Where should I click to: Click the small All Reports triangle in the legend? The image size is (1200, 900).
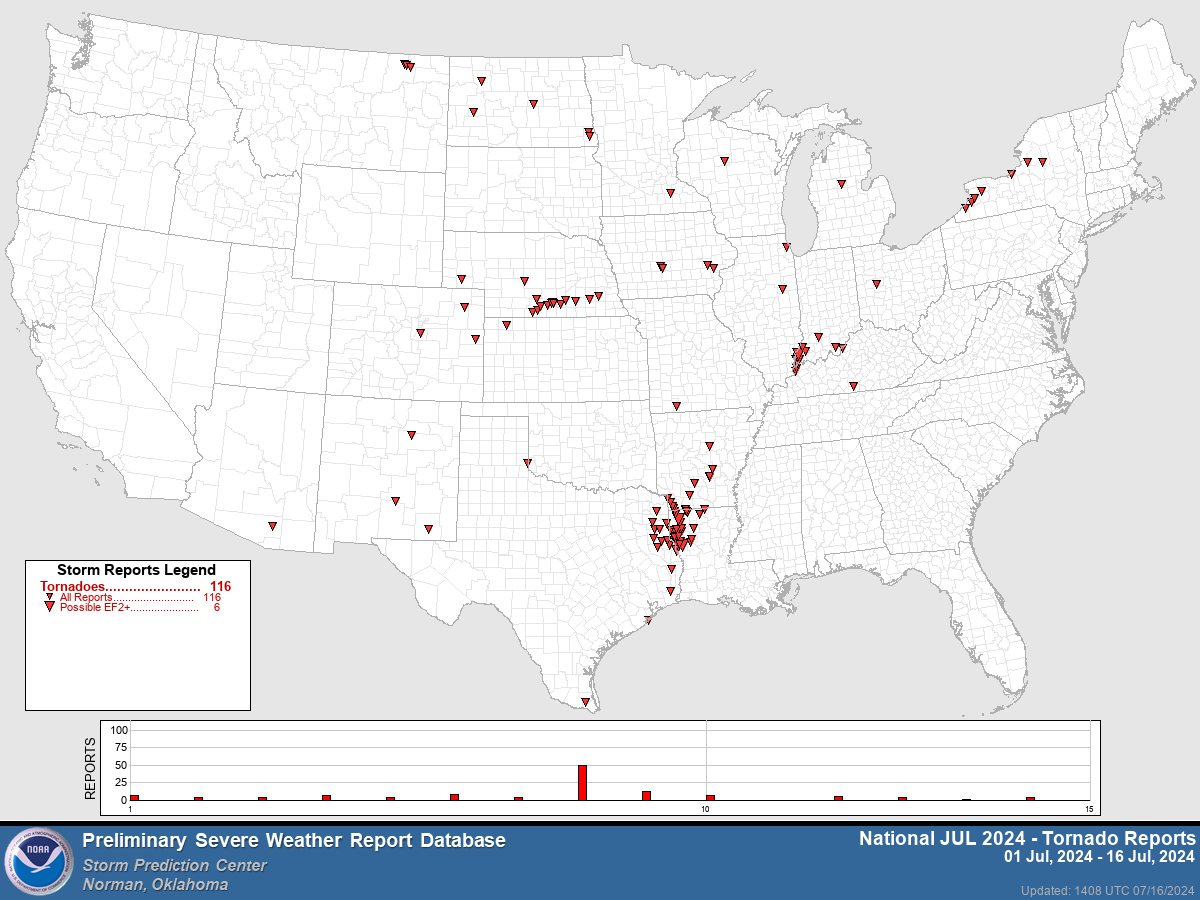[47, 594]
